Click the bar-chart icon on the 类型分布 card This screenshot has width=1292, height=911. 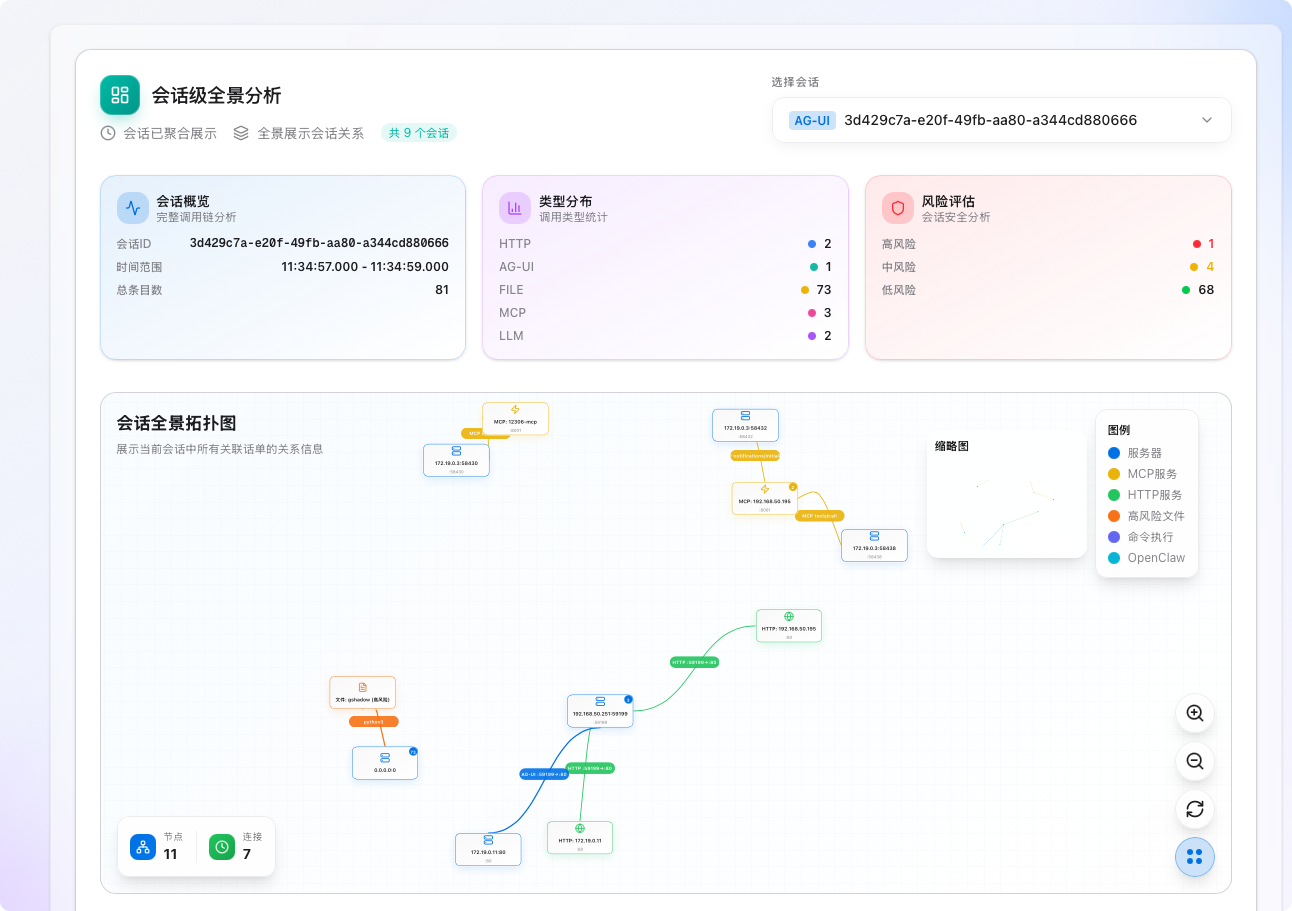click(x=514, y=207)
